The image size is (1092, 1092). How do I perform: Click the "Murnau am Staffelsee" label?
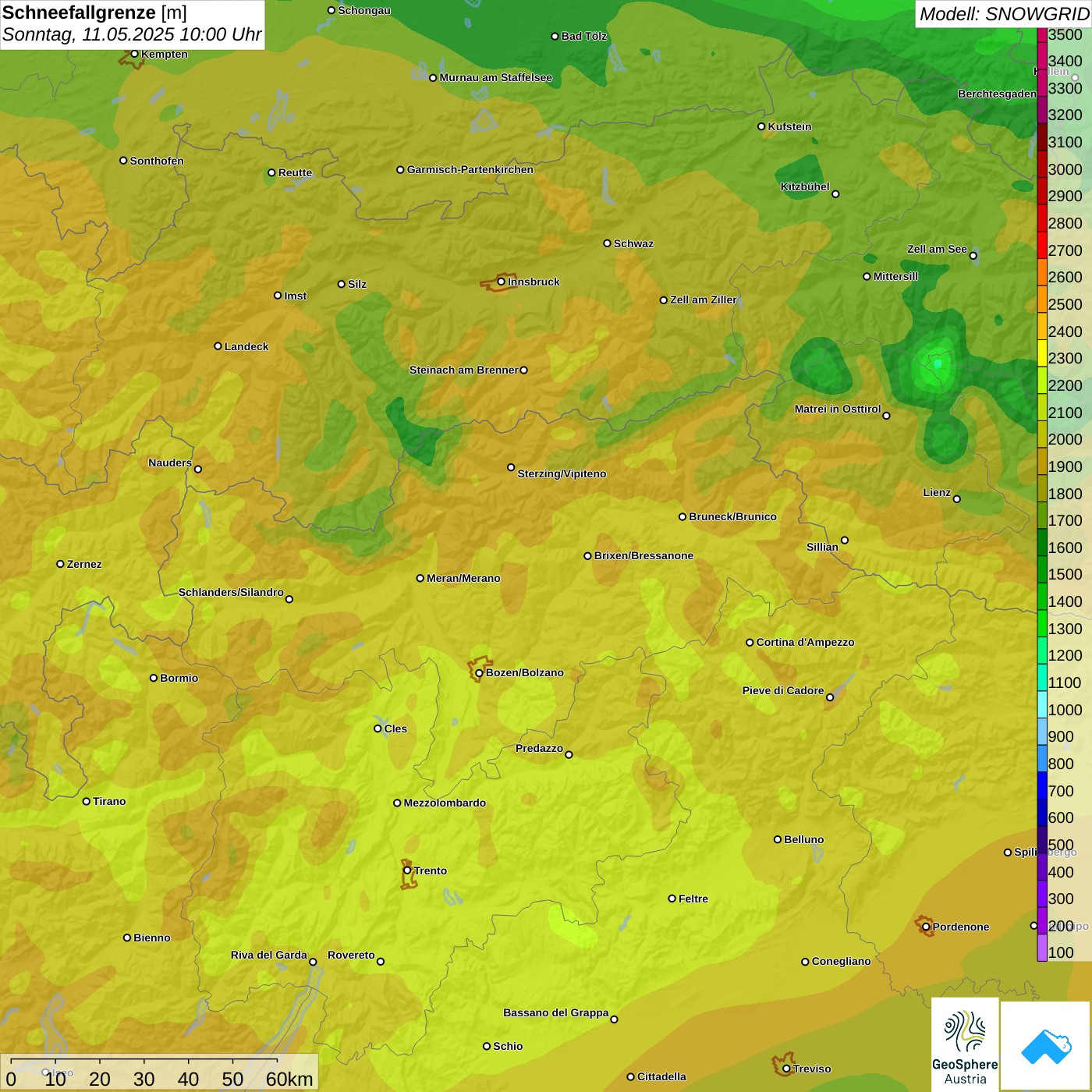click(x=495, y=77)
